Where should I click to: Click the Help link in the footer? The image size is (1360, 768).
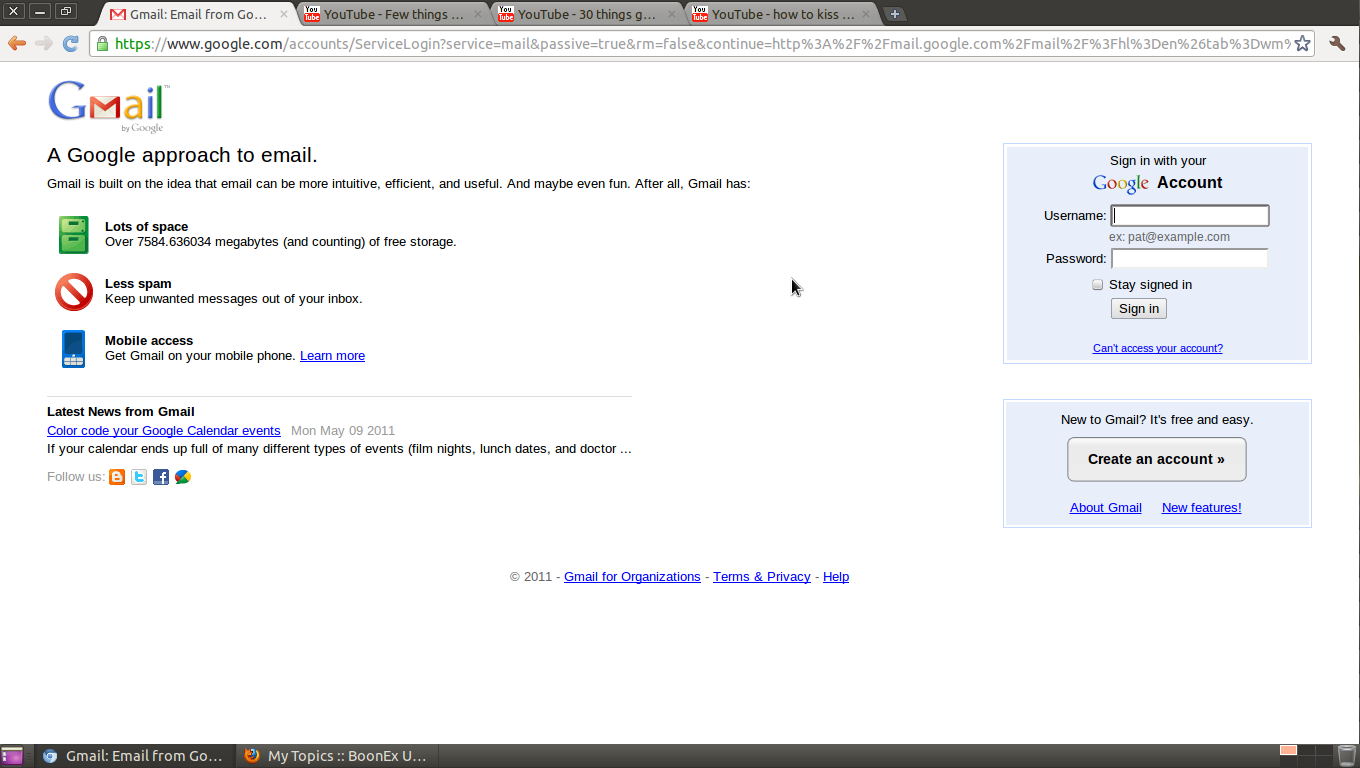pos(836,577)
